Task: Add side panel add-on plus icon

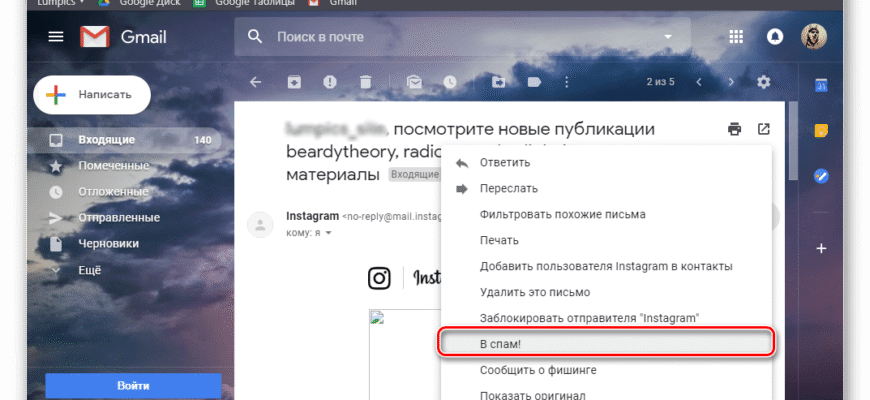Action: point(821,249)
